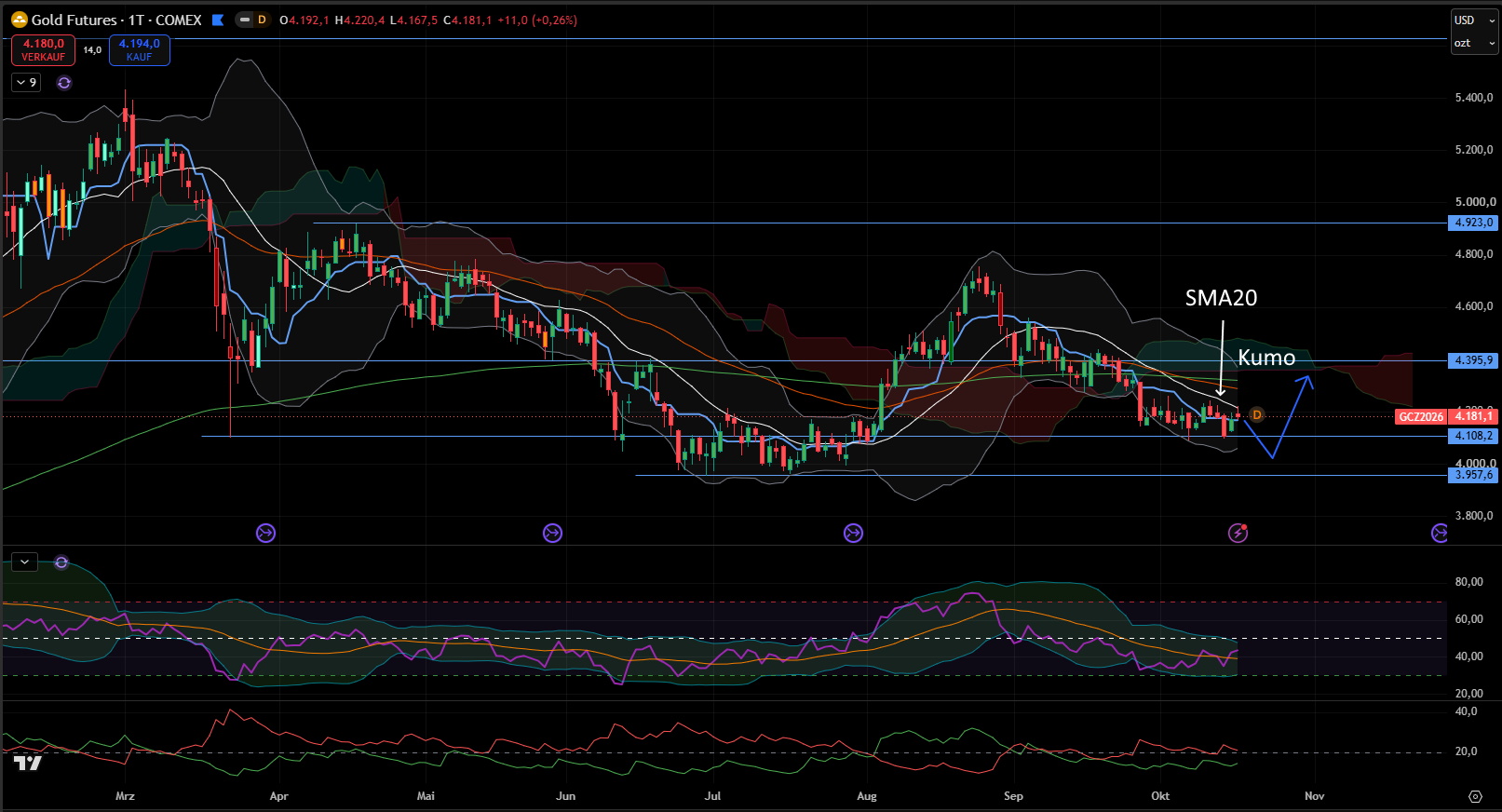Click the 4.600,0 price axis value
The width and height of the screenshot is (1502, 812).
[1474, 306]
